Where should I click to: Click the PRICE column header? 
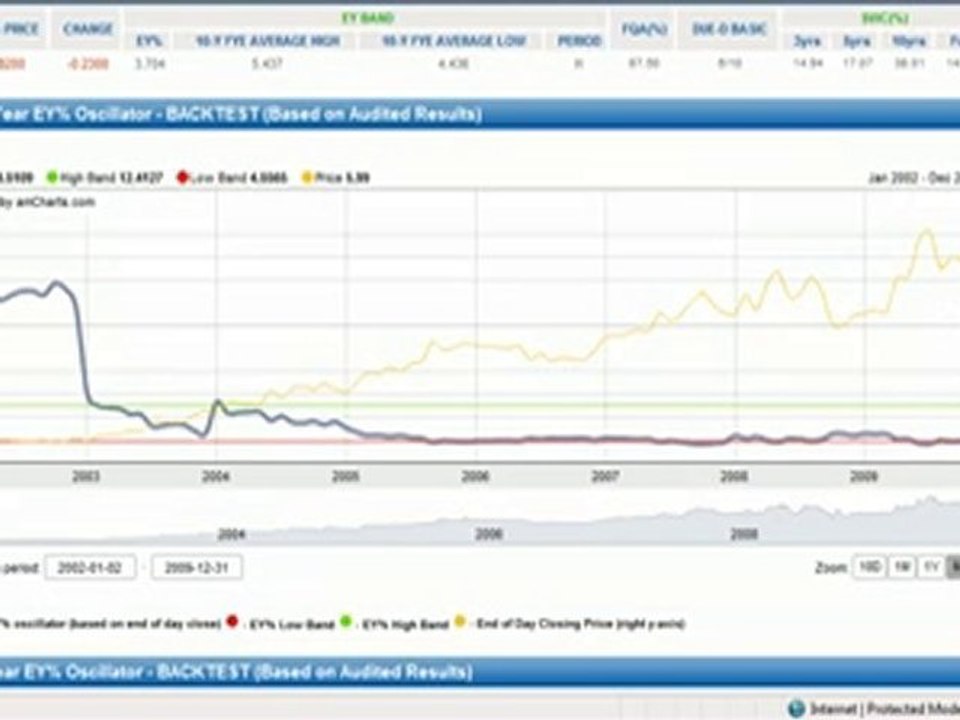tap(20, 29)
